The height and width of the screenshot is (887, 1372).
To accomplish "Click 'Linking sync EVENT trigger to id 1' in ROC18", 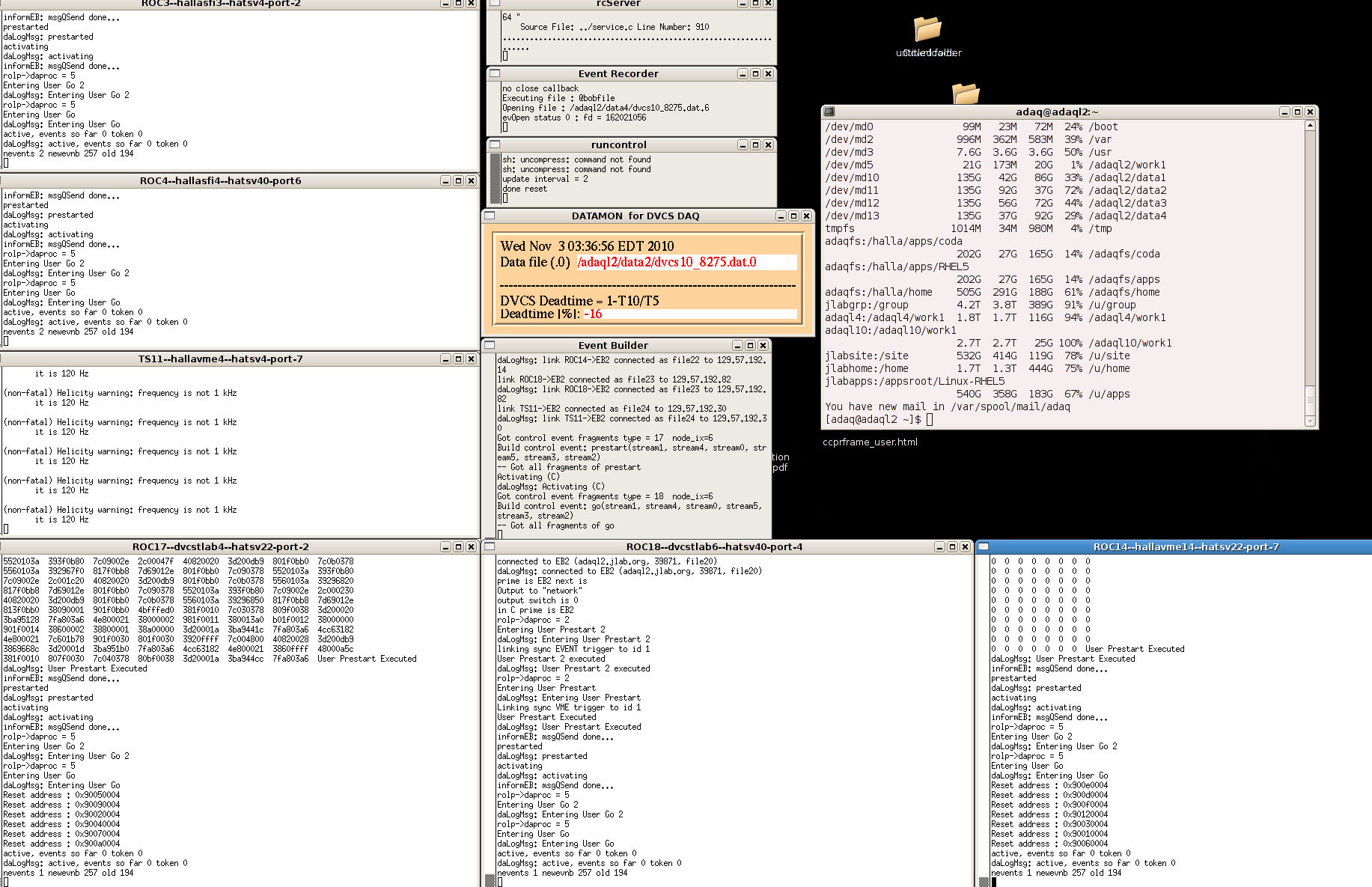I will coord(573,649).
